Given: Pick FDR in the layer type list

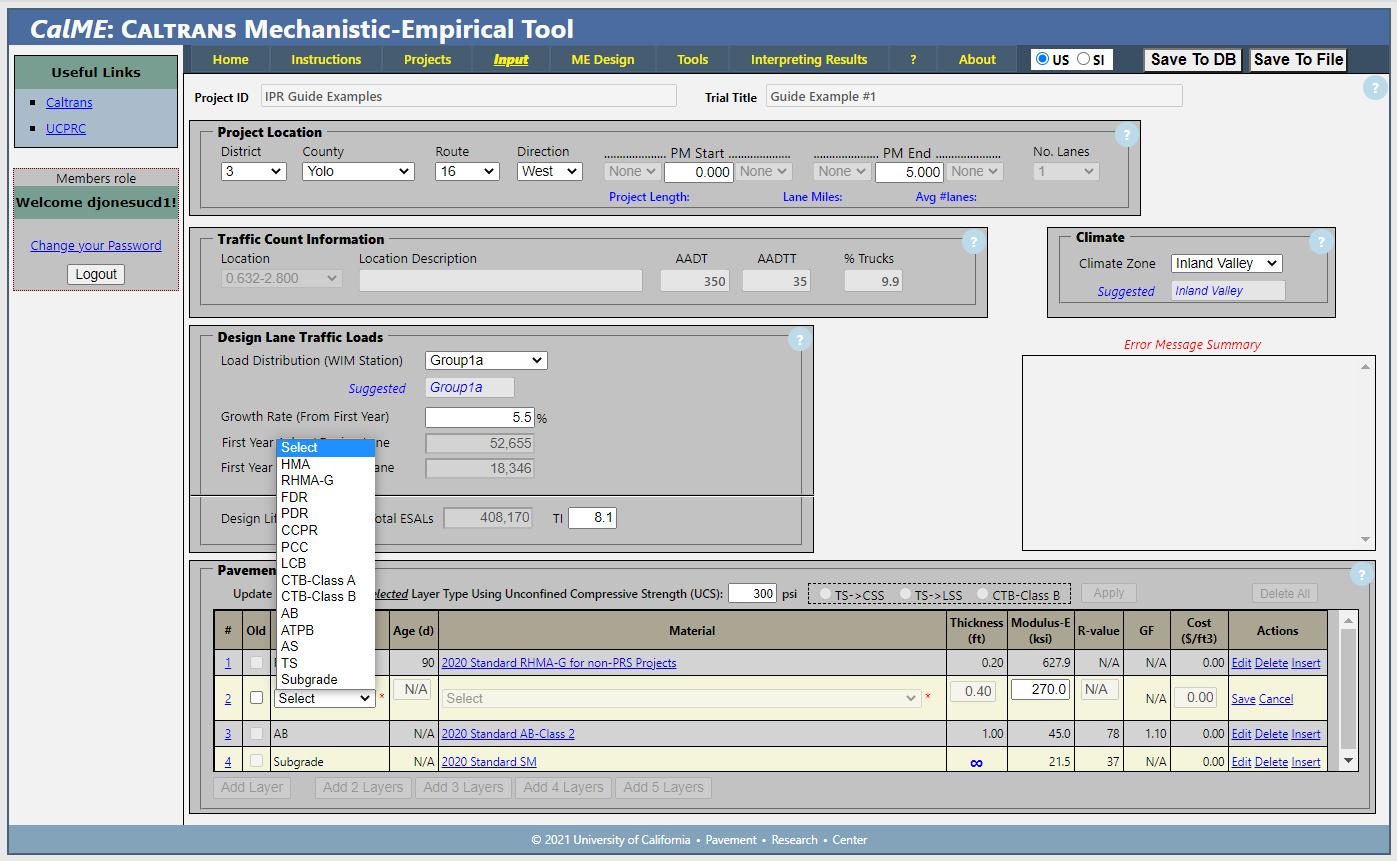Looking at the screenshot, I should coord(325,497).
